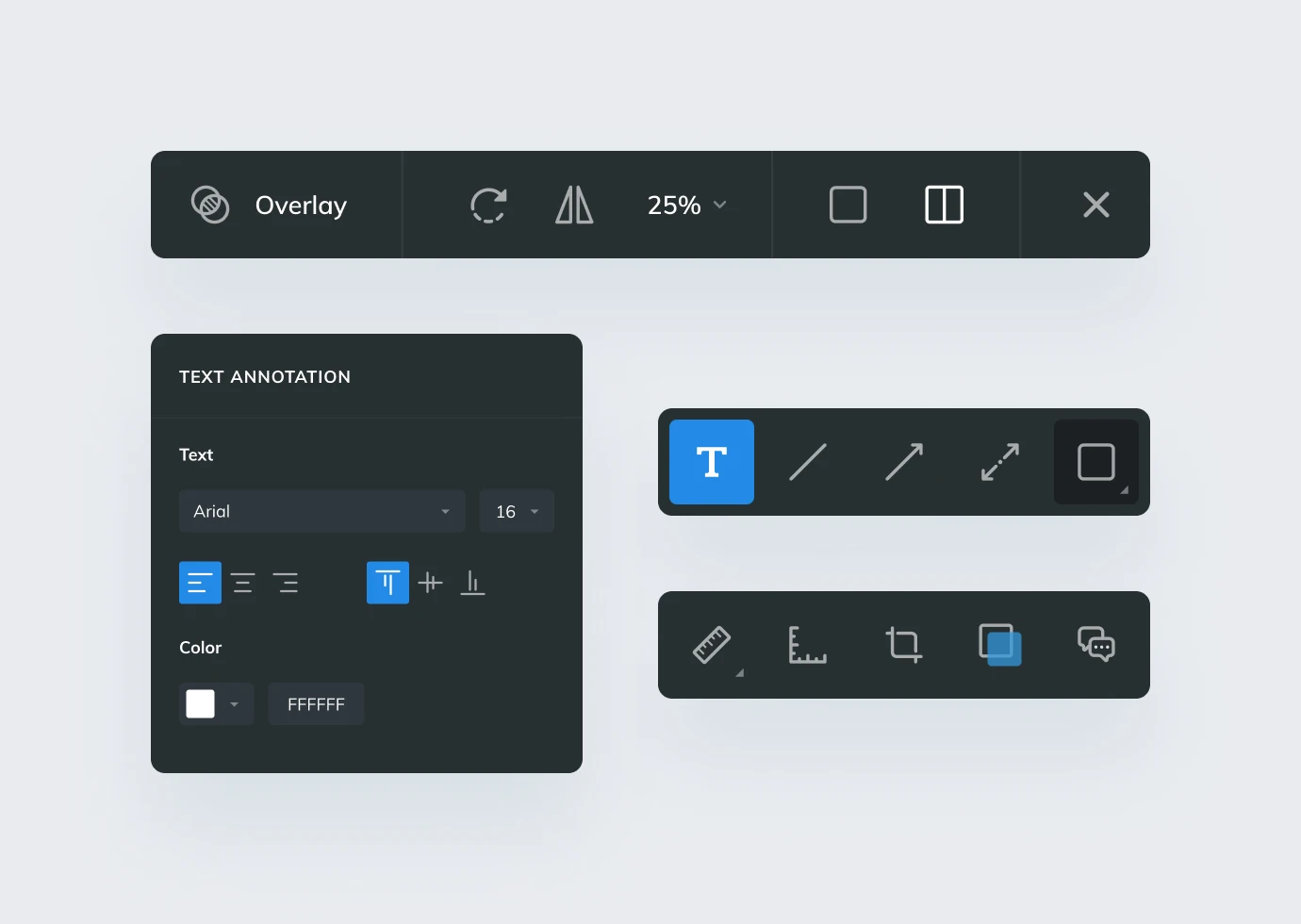Expand the 25% zoom dropdown
Image resolution: width=1301 pixels, height=924 pixels.
[x=686, y=205]
